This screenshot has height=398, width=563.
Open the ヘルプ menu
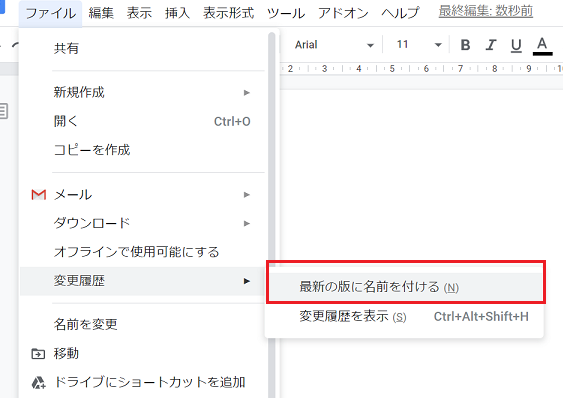400,13
